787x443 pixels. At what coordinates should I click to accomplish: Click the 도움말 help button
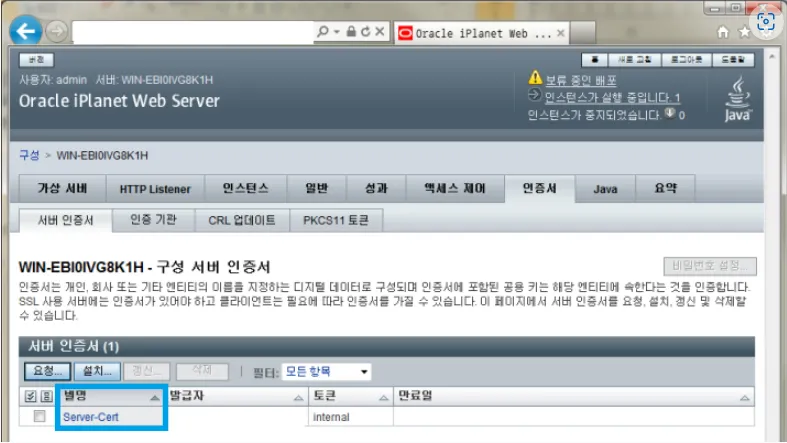coord(733,60)
